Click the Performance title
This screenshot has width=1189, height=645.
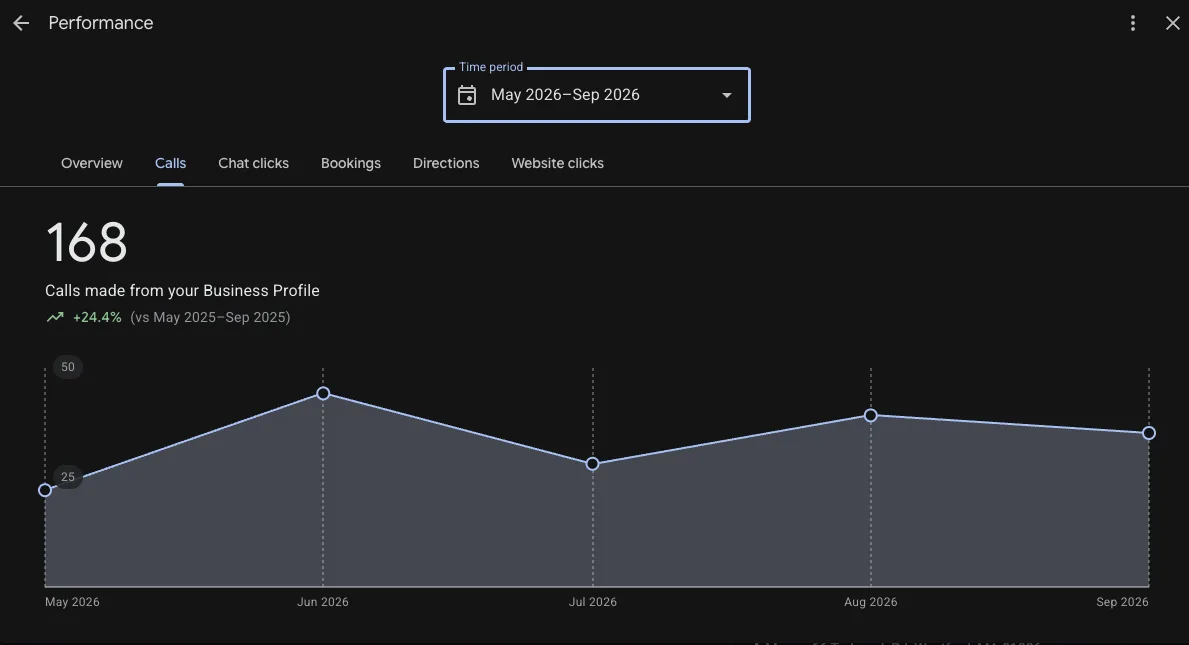coord(101,23)
